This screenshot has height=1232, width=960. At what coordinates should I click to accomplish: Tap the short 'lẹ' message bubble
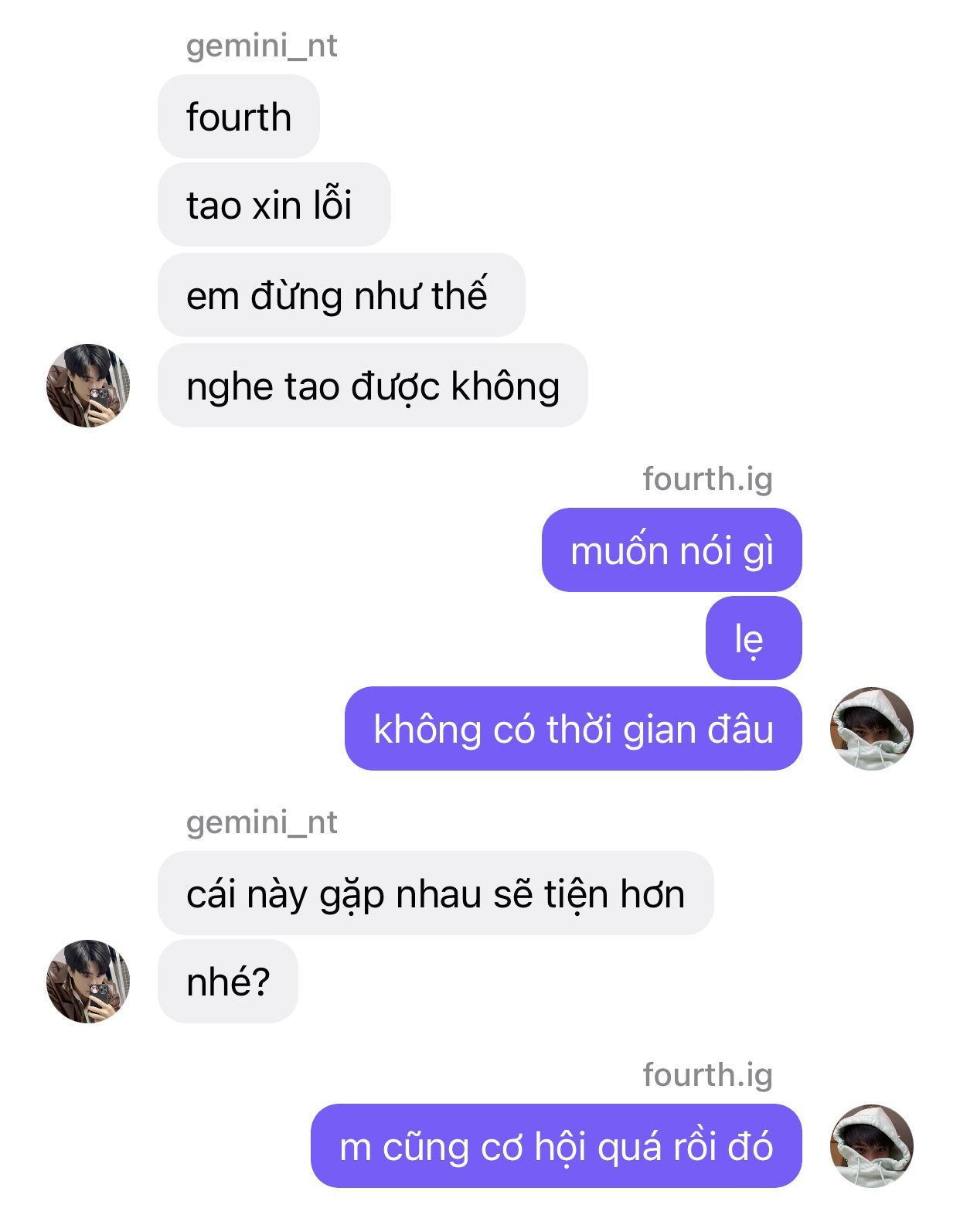click(754, 638)
